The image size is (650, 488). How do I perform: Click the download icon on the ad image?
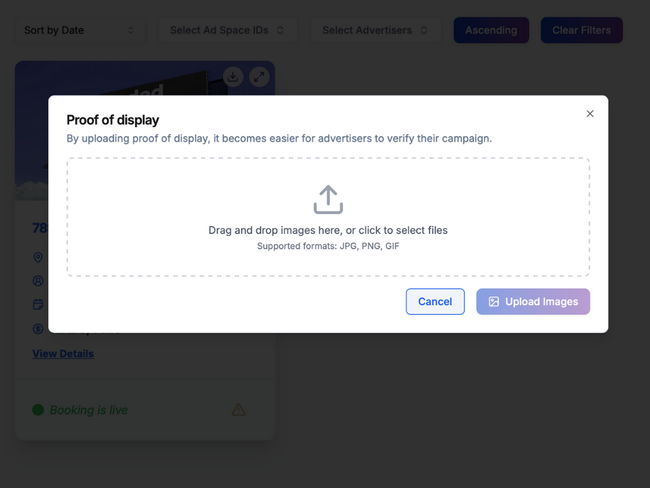pos(233,76)
